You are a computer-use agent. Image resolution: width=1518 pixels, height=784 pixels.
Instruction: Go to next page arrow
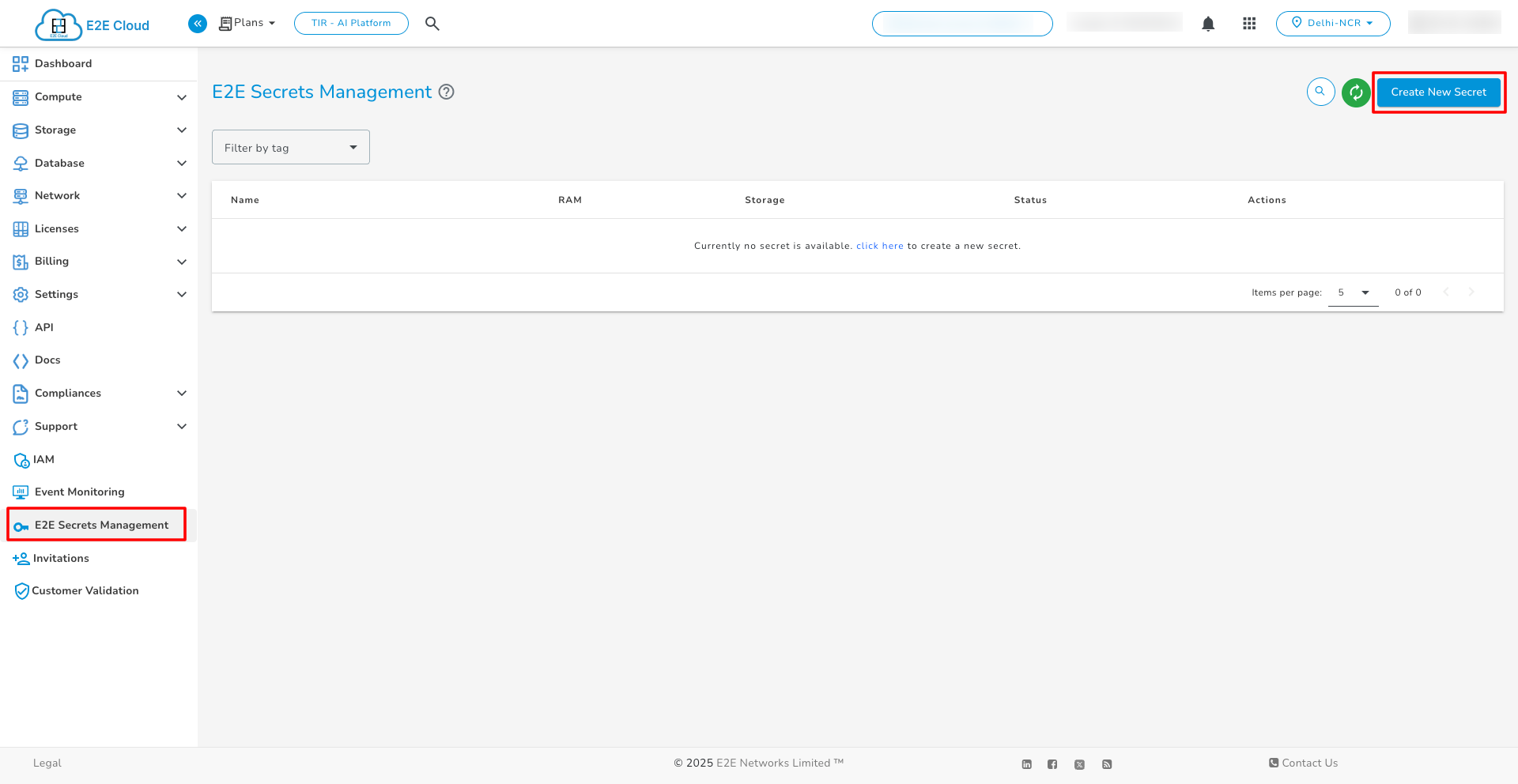(1471, 292)
